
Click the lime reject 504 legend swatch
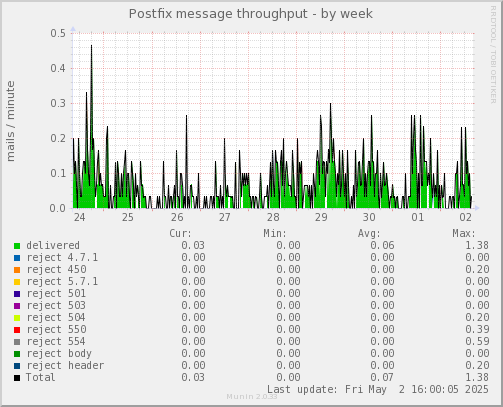coord(17,318)
